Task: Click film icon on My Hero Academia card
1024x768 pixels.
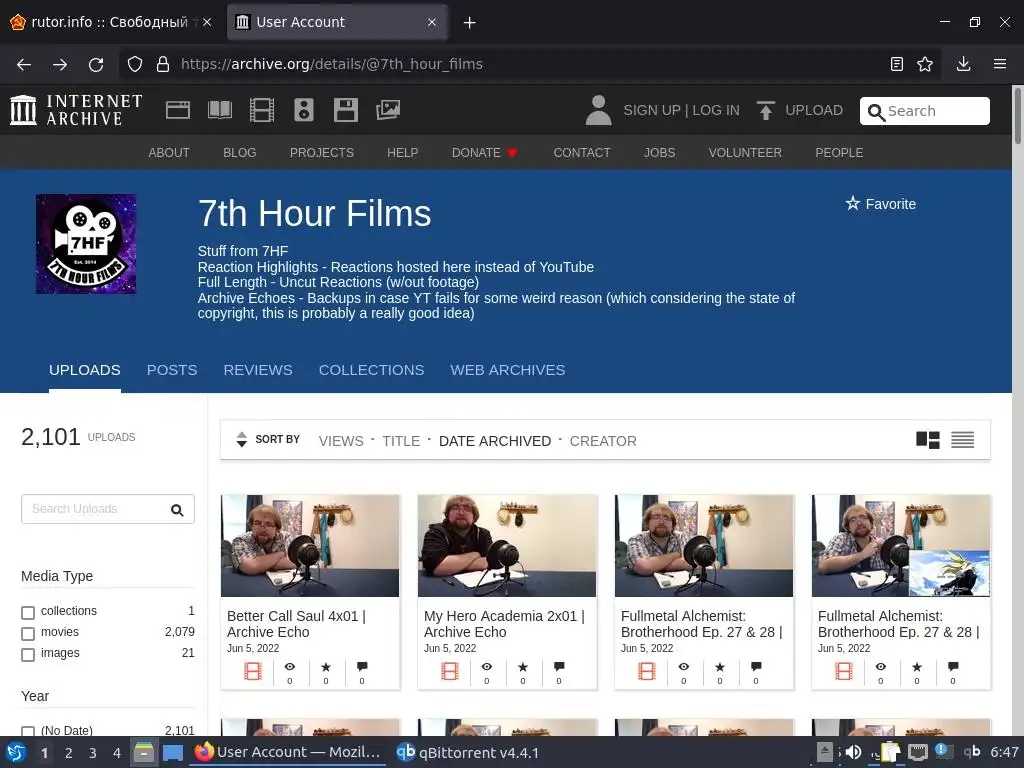Action: pos(450,671)
